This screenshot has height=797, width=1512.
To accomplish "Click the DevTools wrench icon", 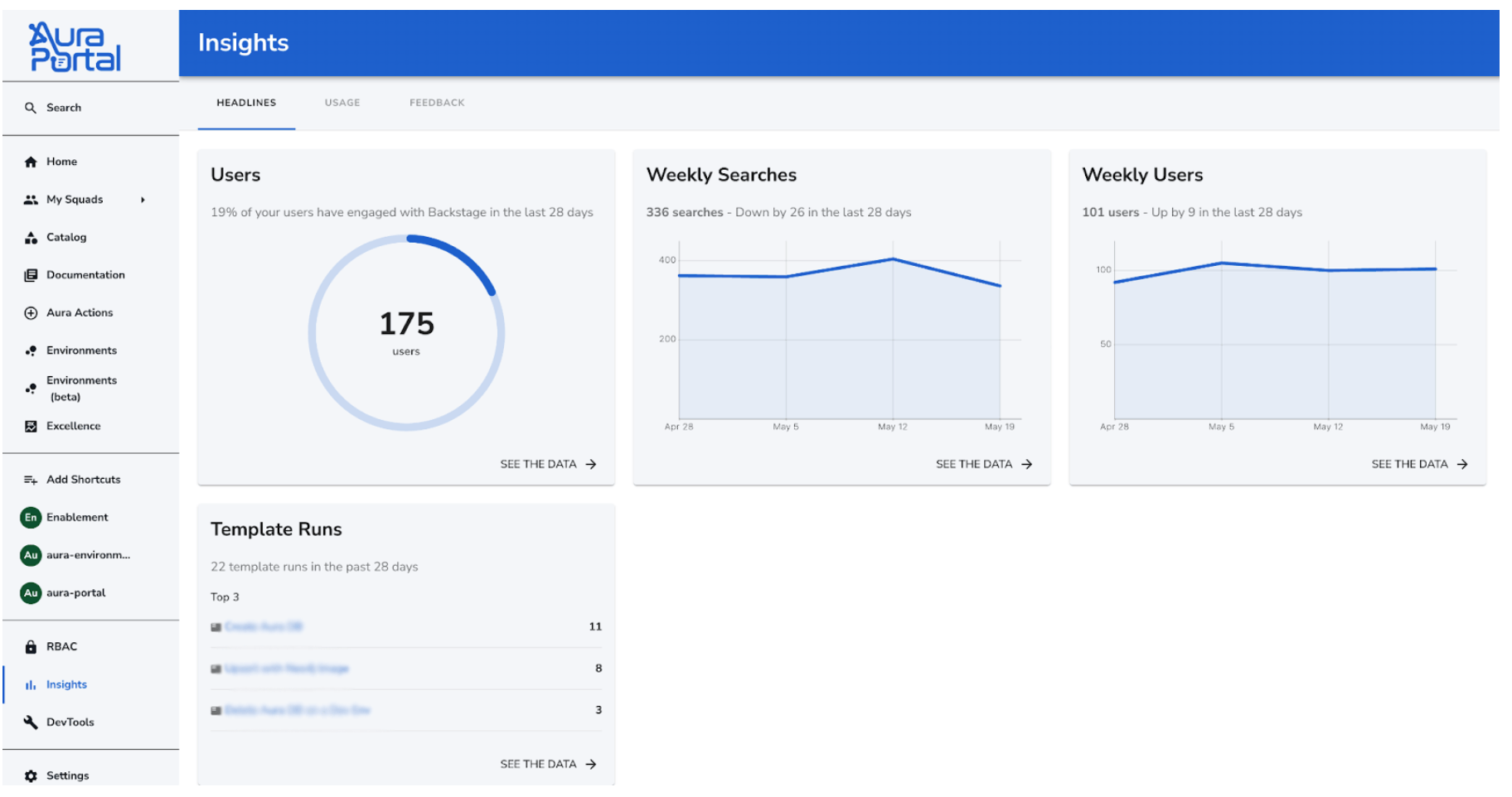I will coord(31,722).
